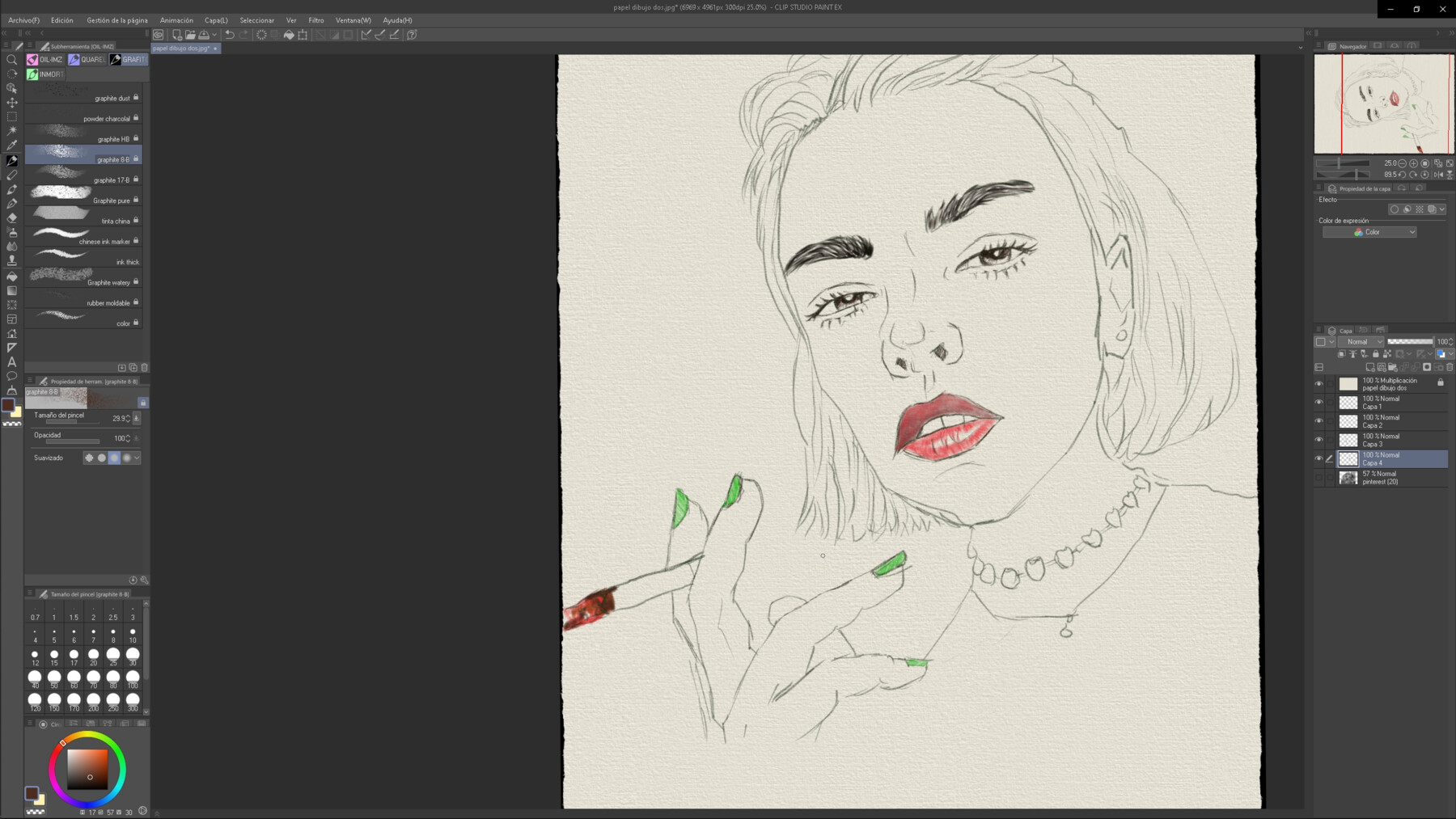
Task: Create a new layer in the Capa panel
Action: (x=1370, y=367)
